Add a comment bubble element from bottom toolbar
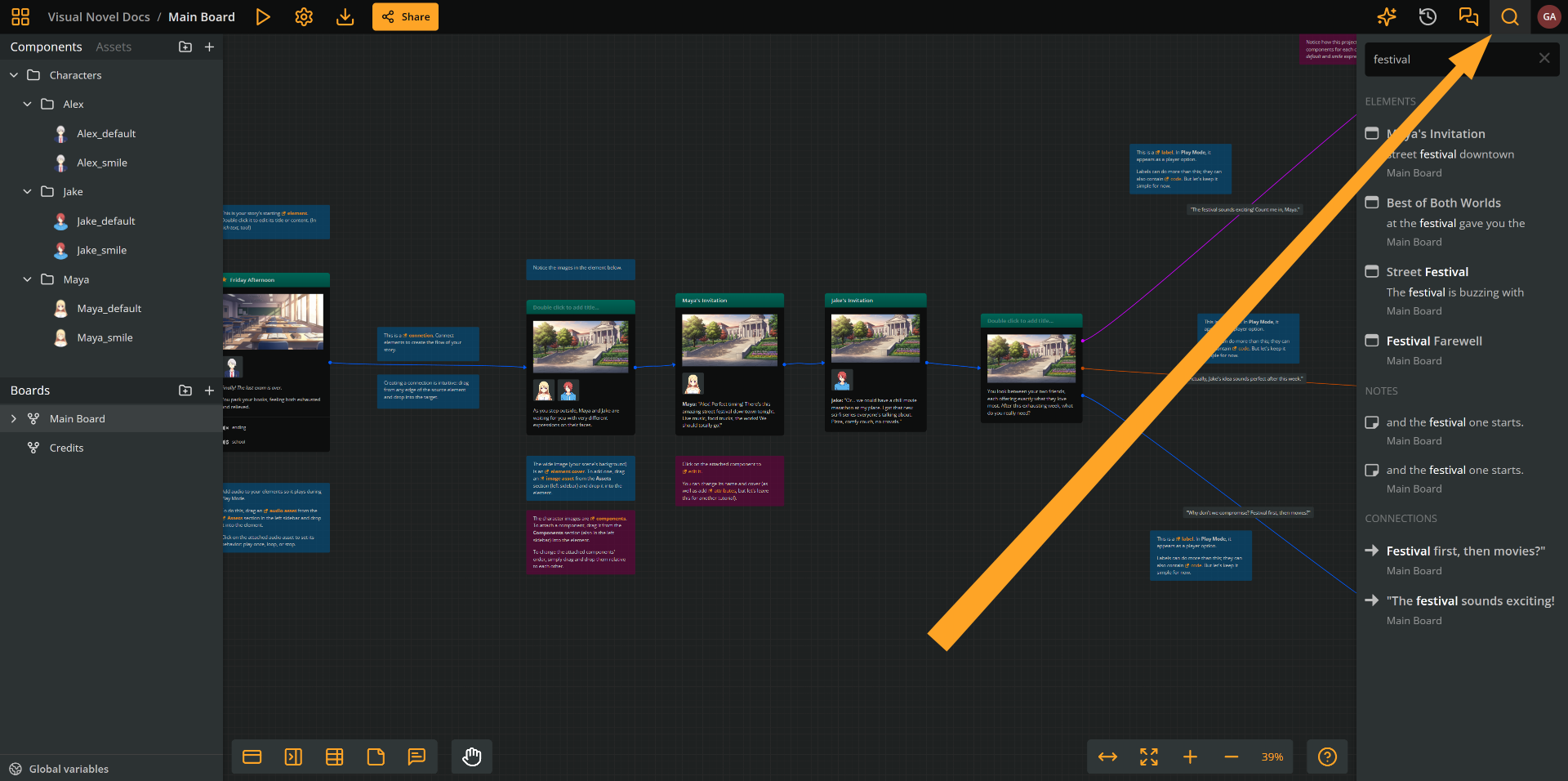 tap(416, 756)
